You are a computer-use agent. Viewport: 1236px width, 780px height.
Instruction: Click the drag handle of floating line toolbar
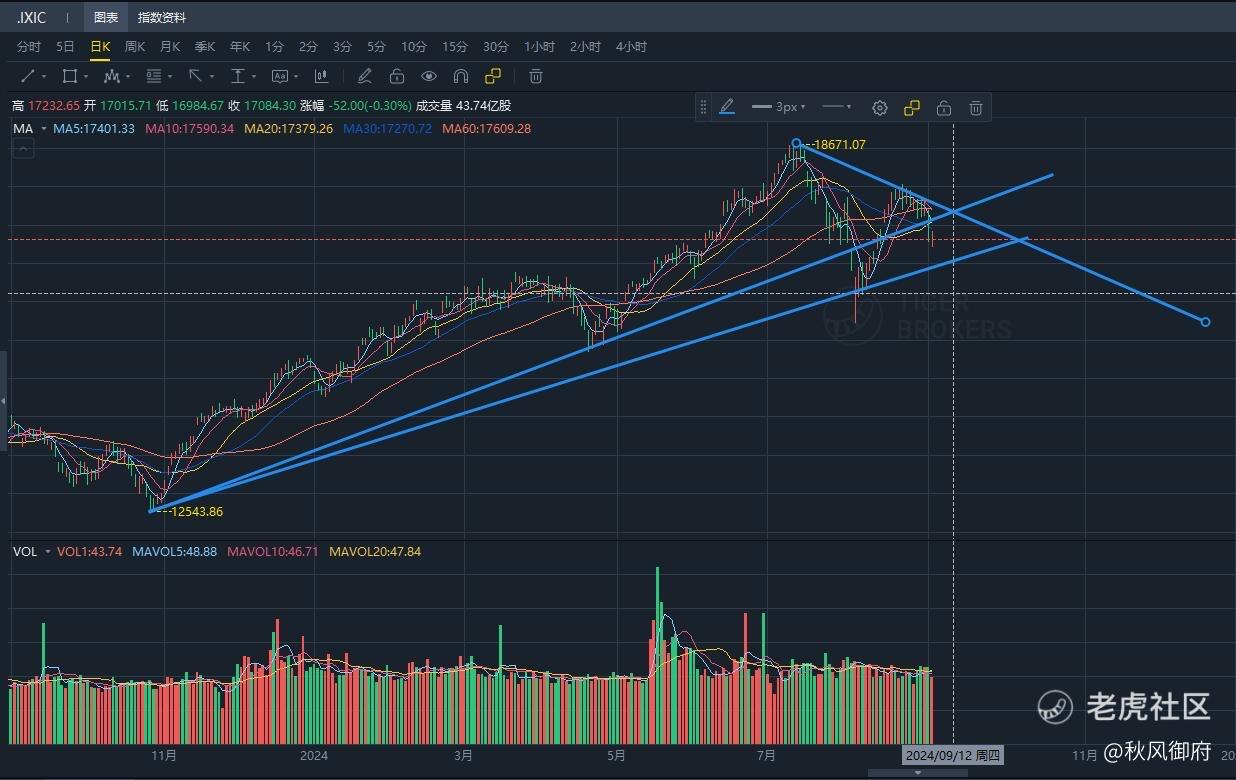703,107
